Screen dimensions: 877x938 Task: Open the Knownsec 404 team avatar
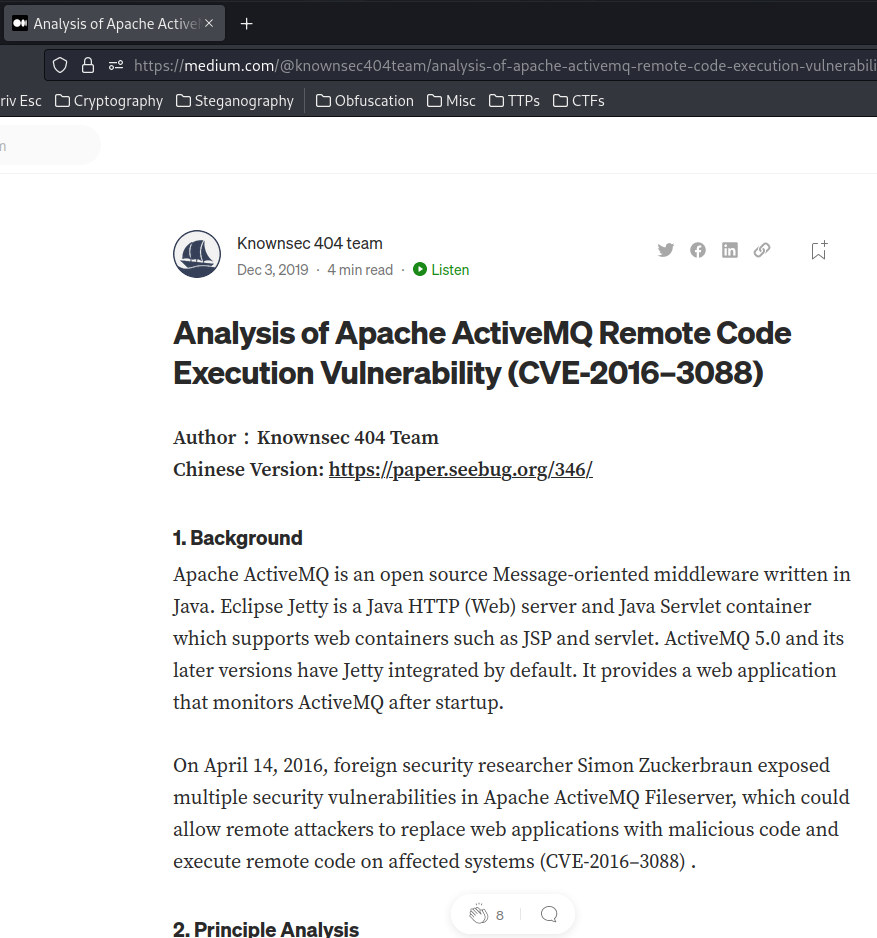pyautogui.click(x=197, y=254)
